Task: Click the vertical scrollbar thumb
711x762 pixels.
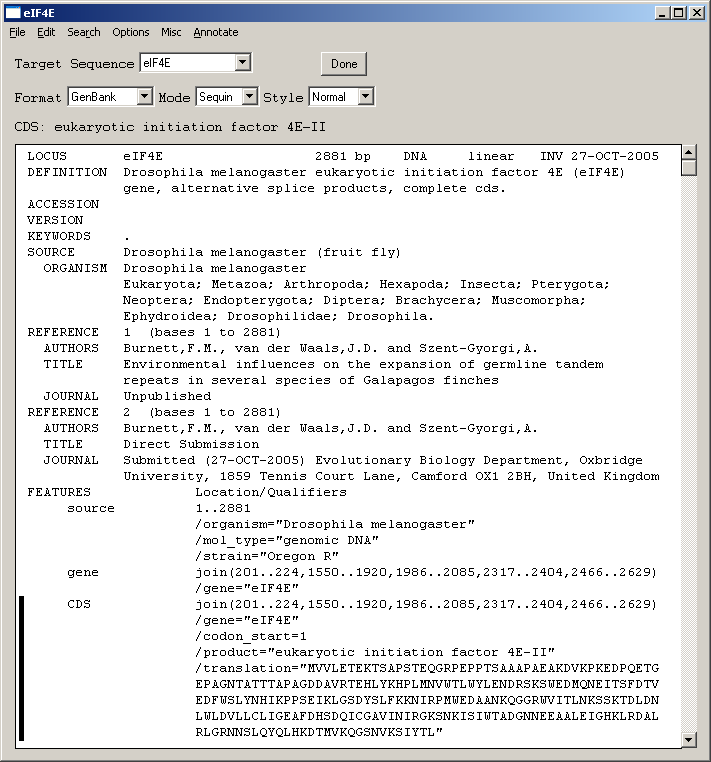Action: pyautogui.click(x=688, y=169)
